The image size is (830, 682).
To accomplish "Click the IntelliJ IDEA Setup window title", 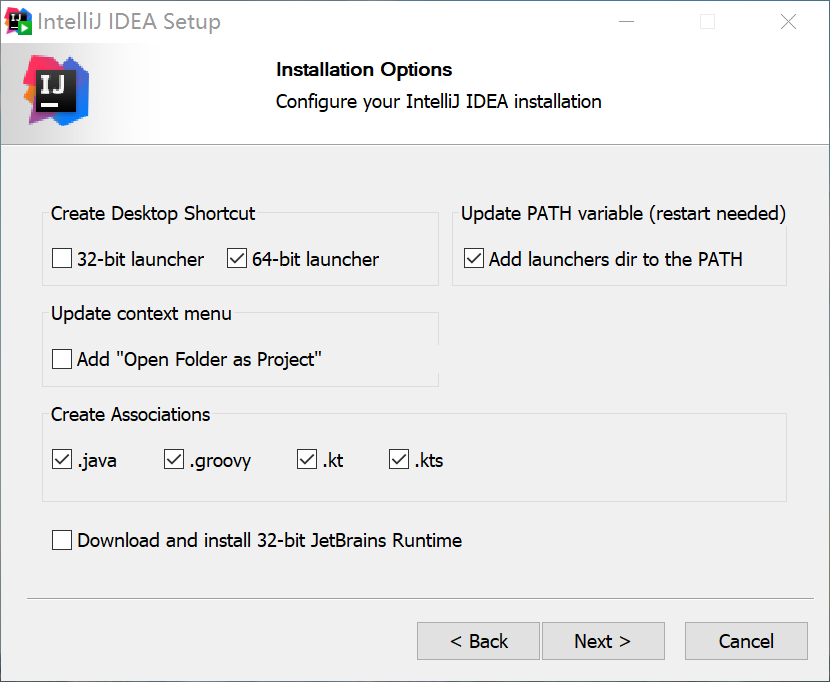I will [130, 22].
